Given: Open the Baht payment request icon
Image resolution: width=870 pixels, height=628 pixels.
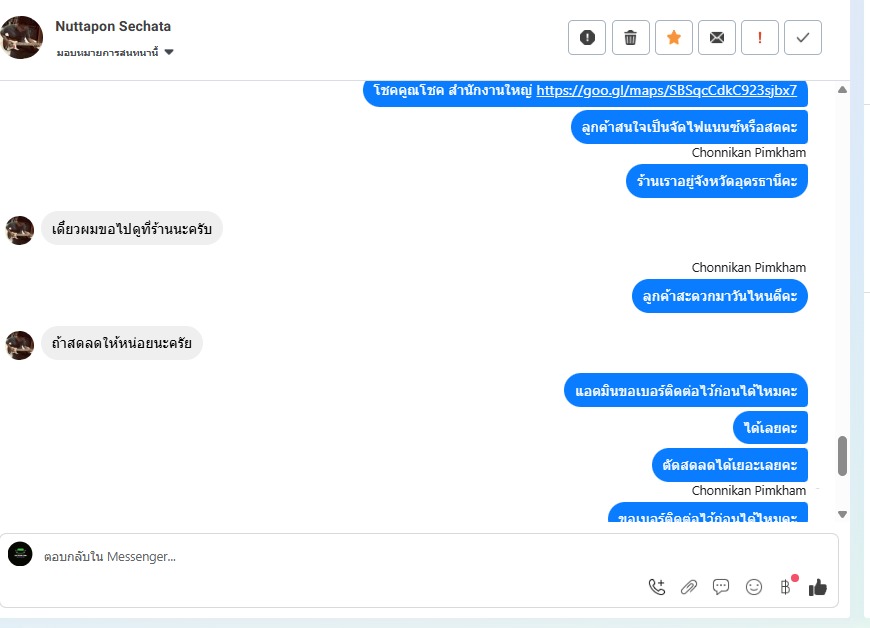Looking at the screenshot, I should pos(786,587).
